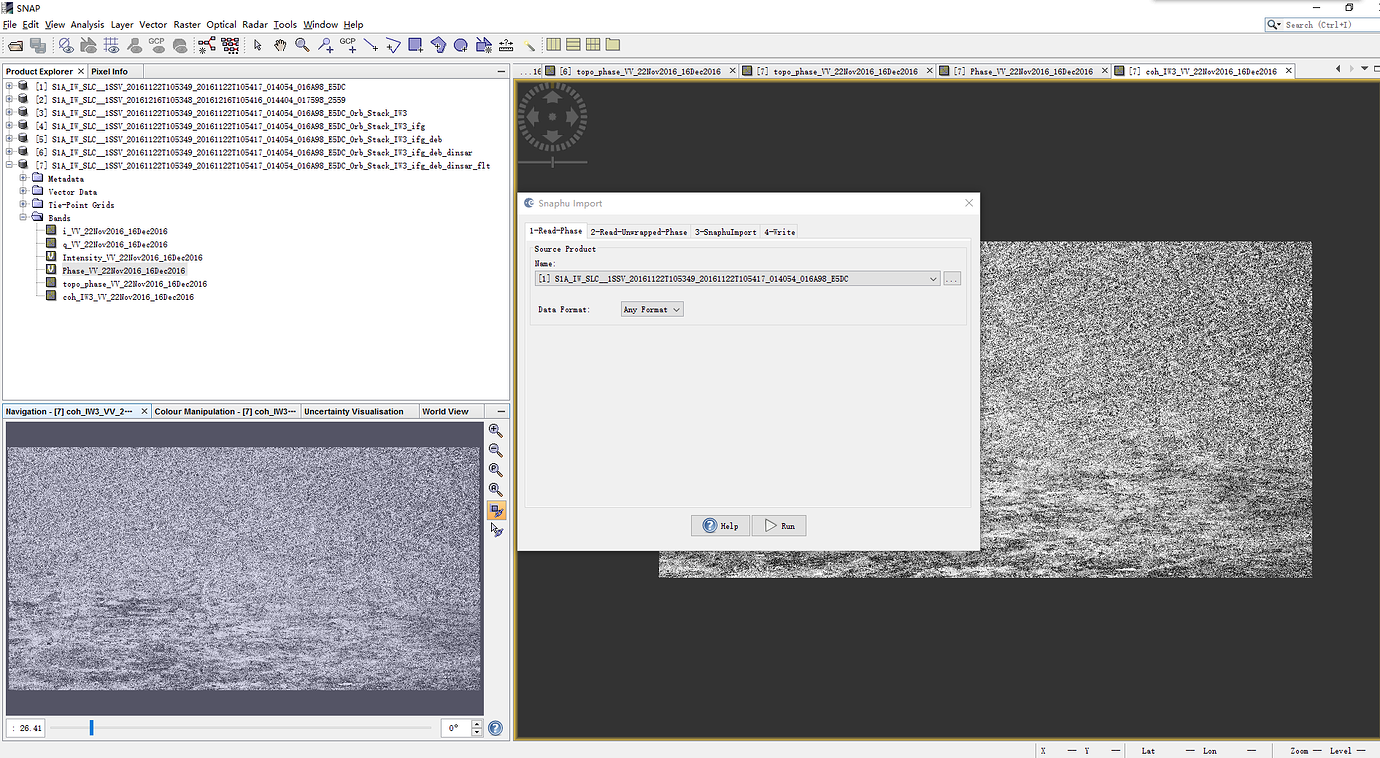Click Zoom In in Navigation panel
Image resolution: width=1380 pixels, height=758 pixels.
click(495, 430)
